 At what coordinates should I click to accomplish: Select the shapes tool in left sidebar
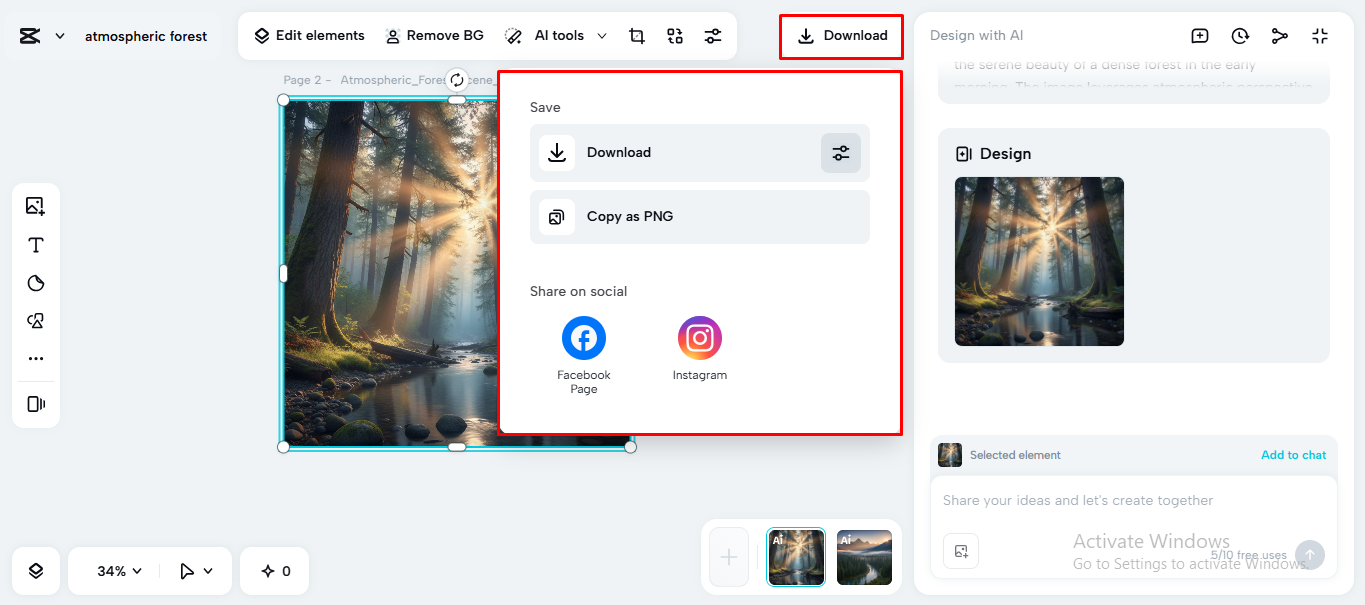[x=36, y=321]
